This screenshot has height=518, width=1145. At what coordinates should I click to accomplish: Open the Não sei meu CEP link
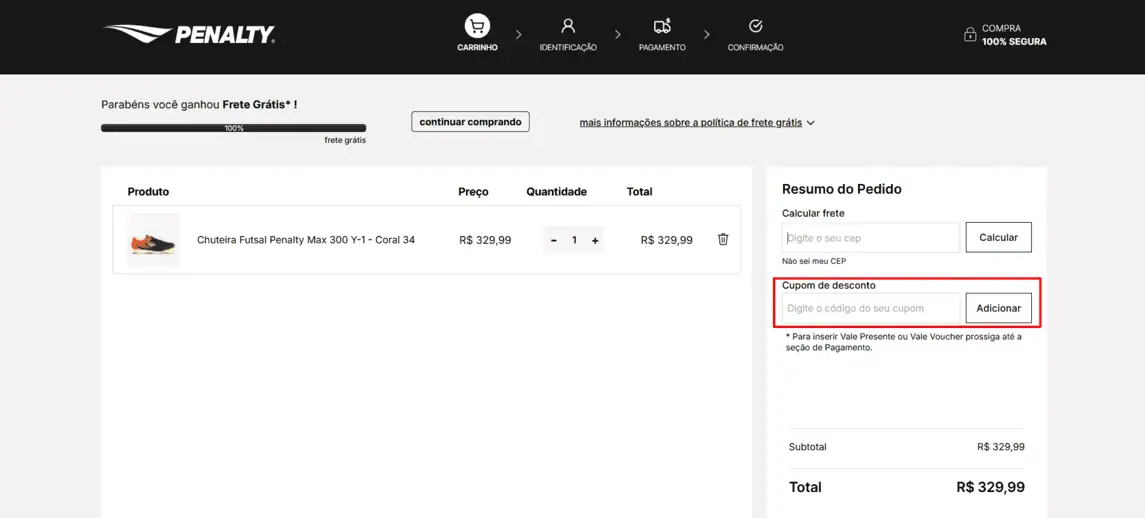[x=813, y=261]
